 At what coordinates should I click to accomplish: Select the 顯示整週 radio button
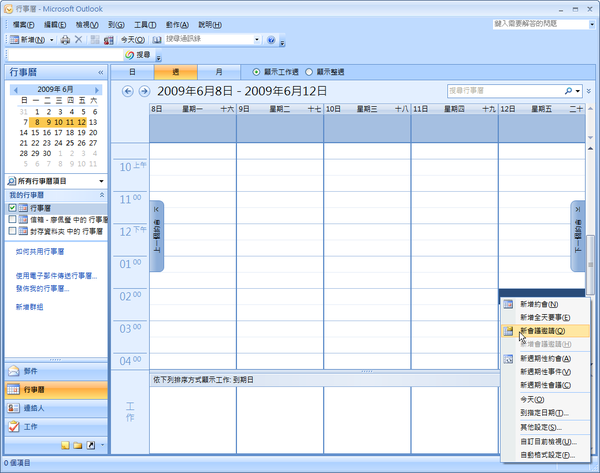point(311,72)
